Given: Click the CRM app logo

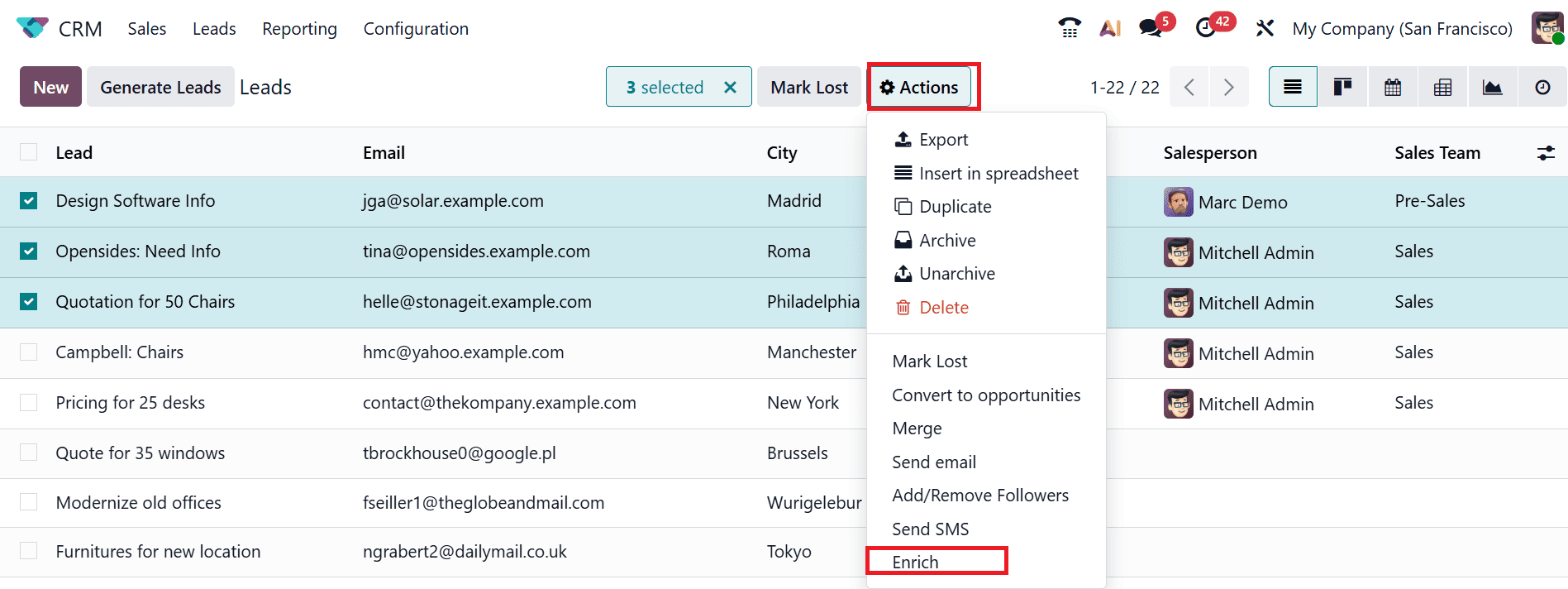Looking at the screenshot, I should click(x=32, y=28).
